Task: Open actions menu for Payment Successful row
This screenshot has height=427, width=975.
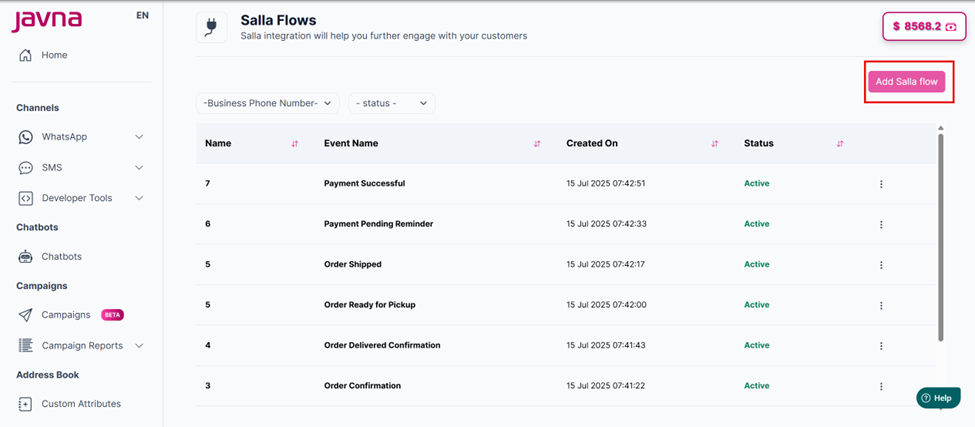Action: [881, 184]
